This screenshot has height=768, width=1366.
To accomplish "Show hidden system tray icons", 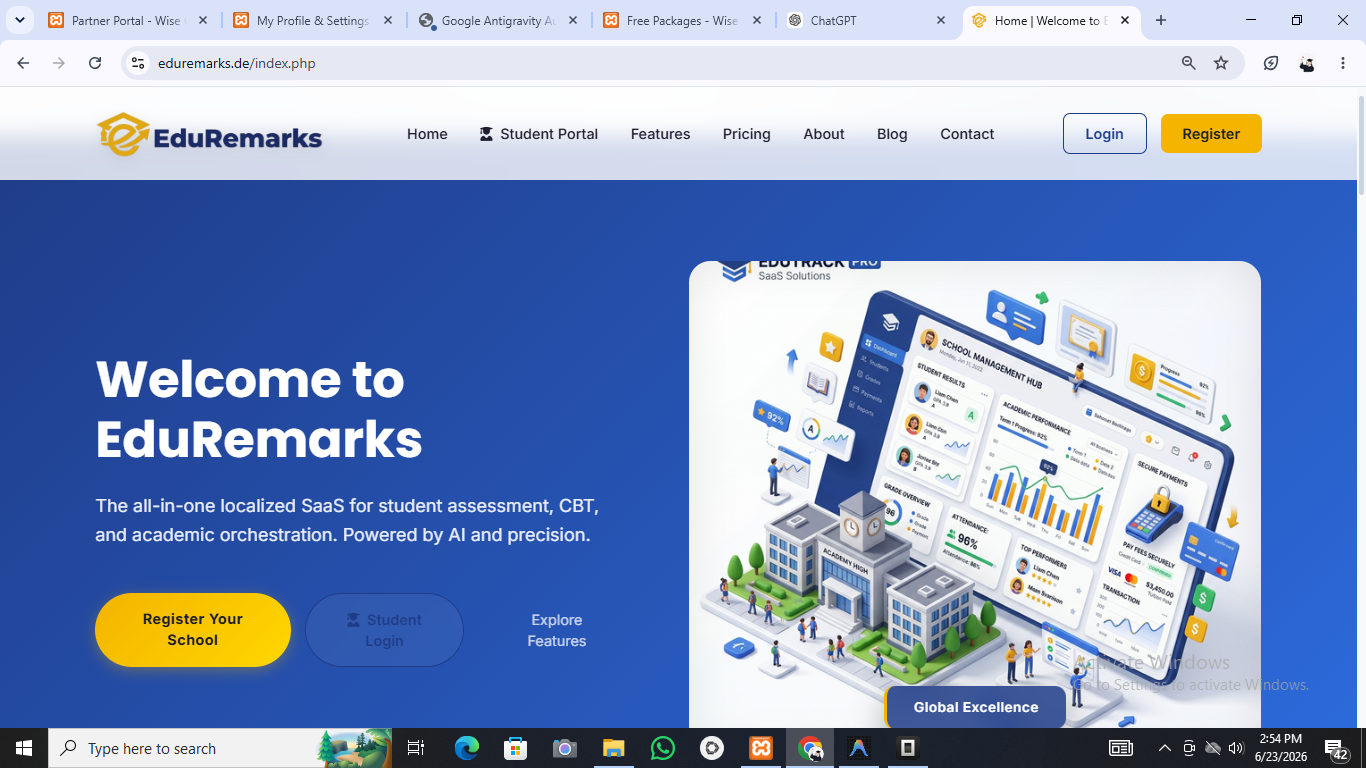I will (1164, 748).
